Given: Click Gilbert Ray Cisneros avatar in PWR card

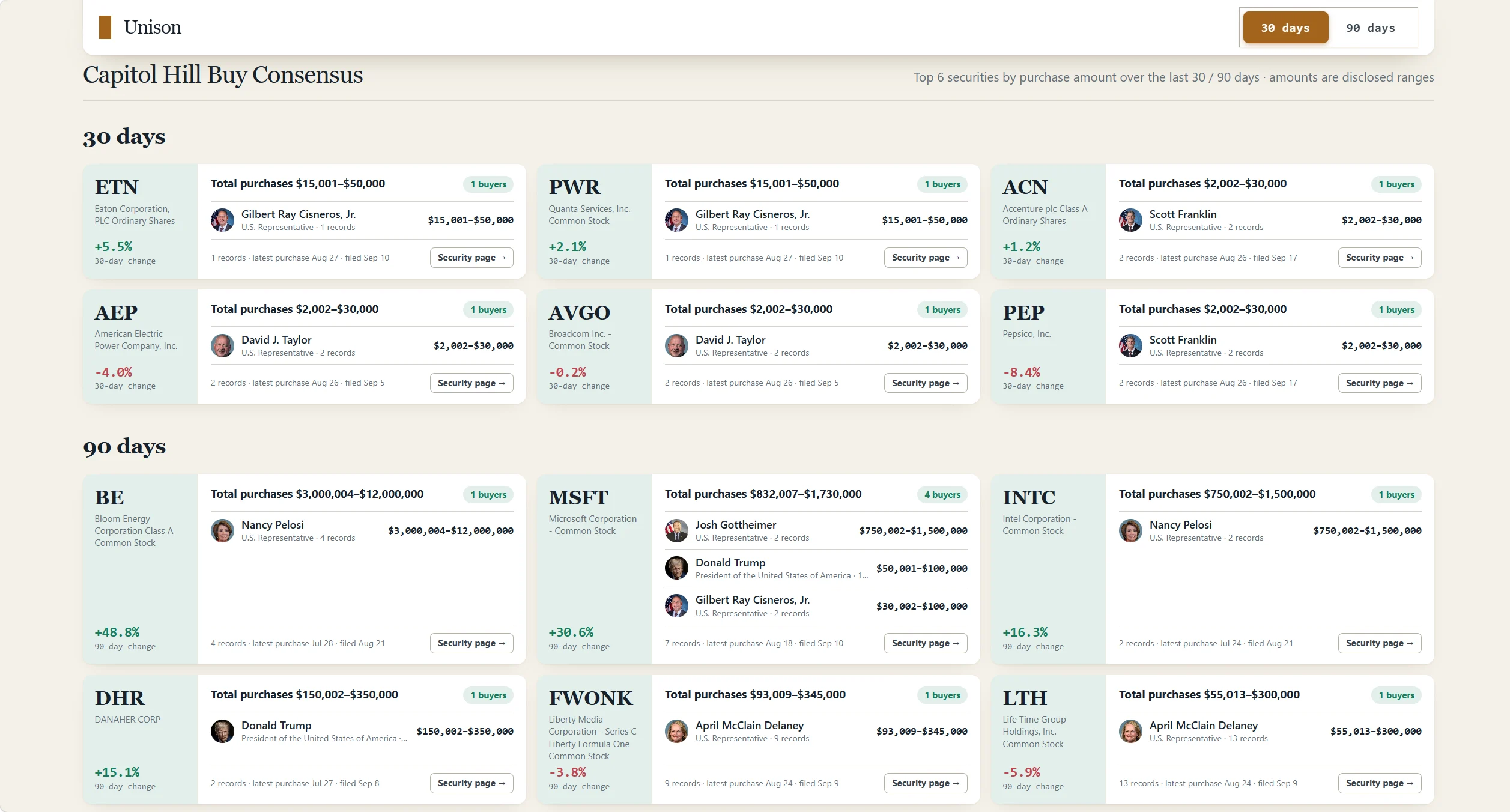Looking at the screenshot, I should pyautogui.click(x=676, y=220).
